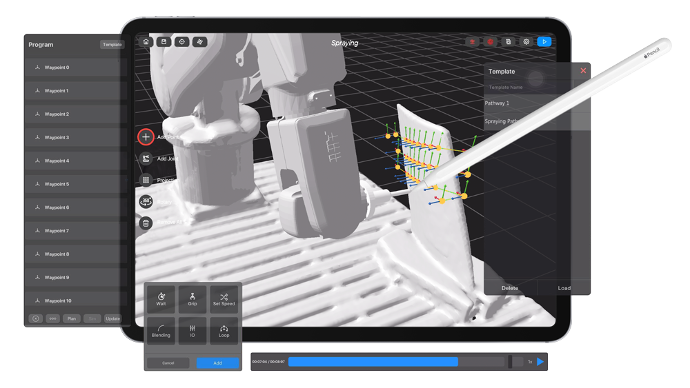Run program with blue play button
Screen dimensions: 690x388
coord(544,42)
